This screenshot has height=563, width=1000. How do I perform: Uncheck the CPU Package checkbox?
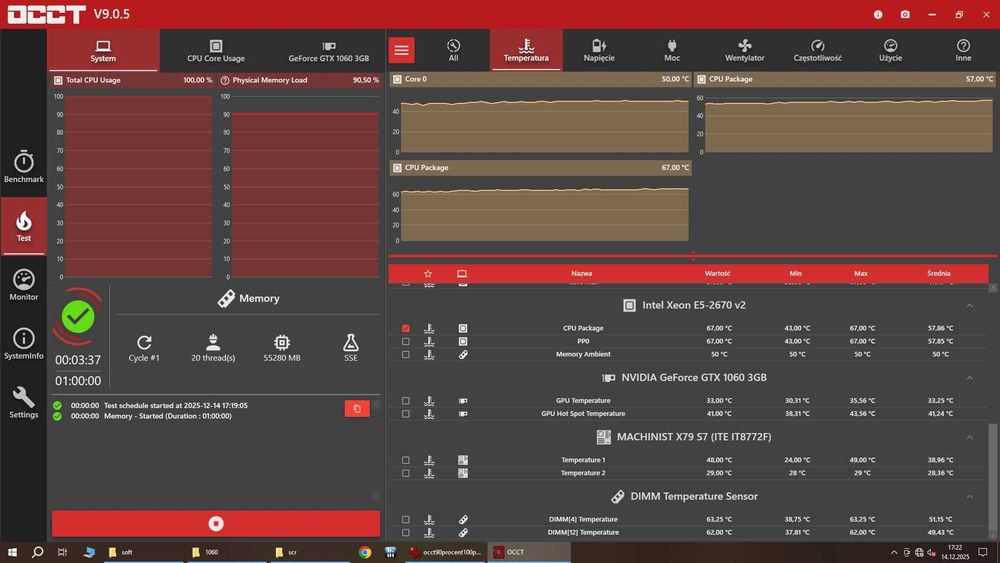tap(406, 328)
